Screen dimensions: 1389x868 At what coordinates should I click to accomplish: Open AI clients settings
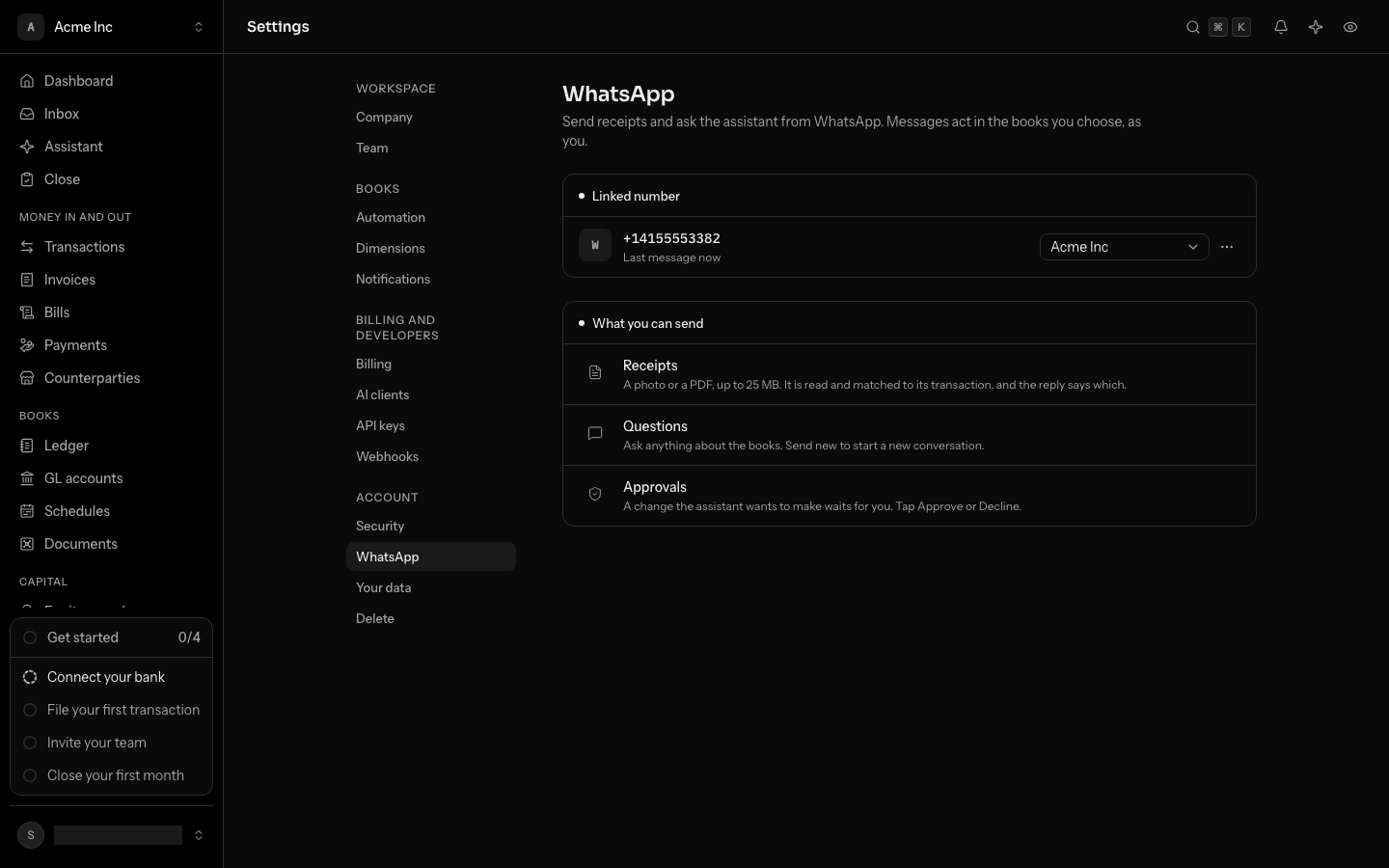coord(430,394)
